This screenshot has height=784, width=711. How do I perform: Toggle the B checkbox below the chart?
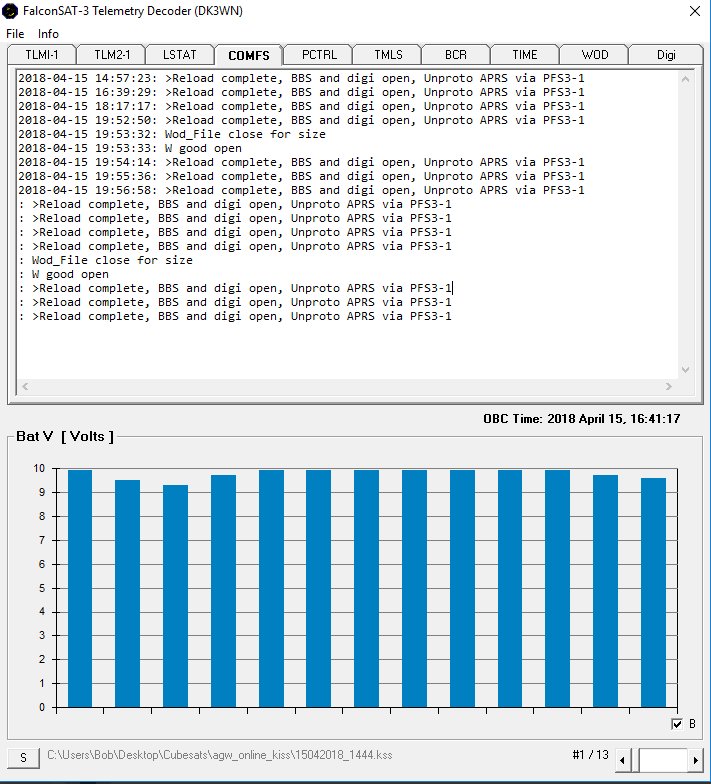[x=676, y=724]
